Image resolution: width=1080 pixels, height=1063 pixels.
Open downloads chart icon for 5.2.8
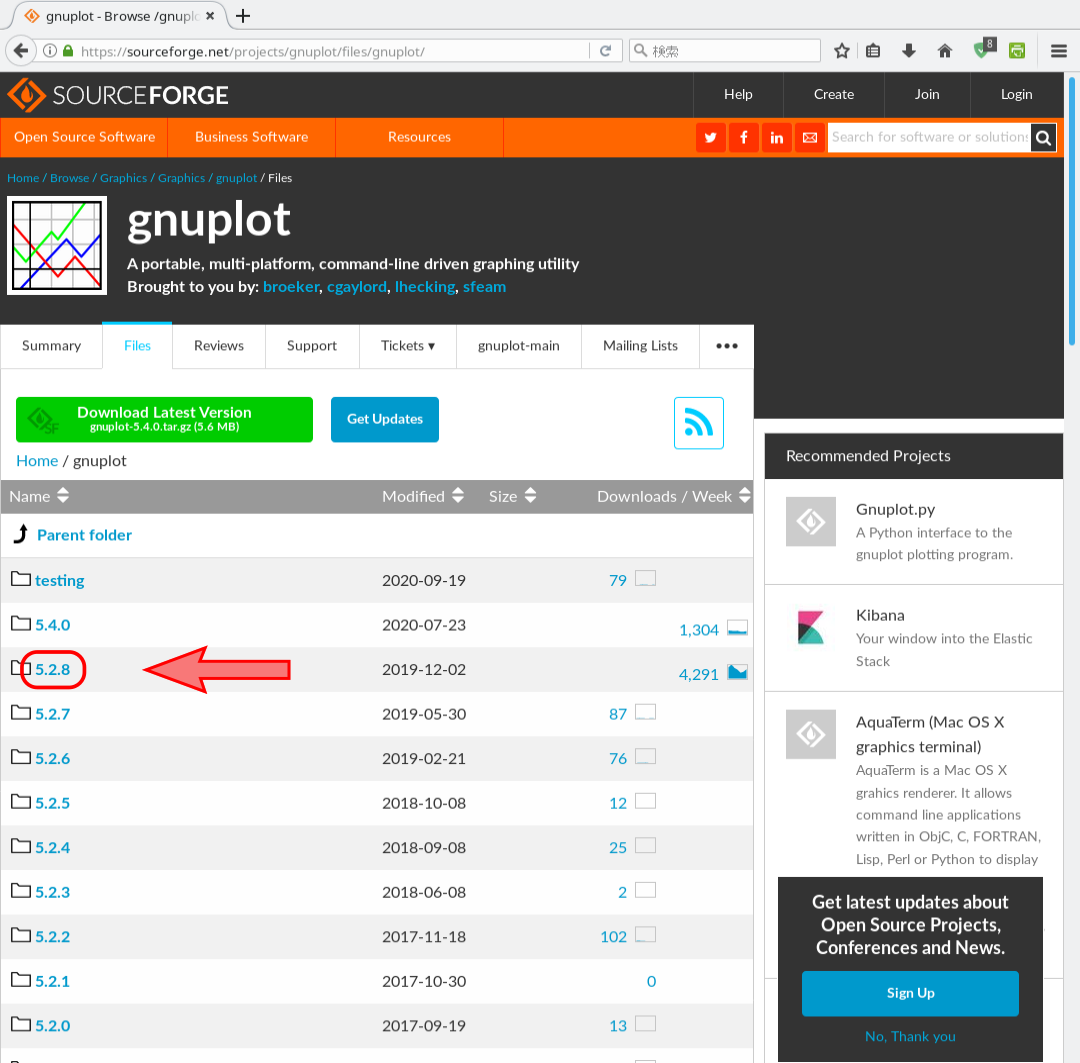click(x=738, y=672)
